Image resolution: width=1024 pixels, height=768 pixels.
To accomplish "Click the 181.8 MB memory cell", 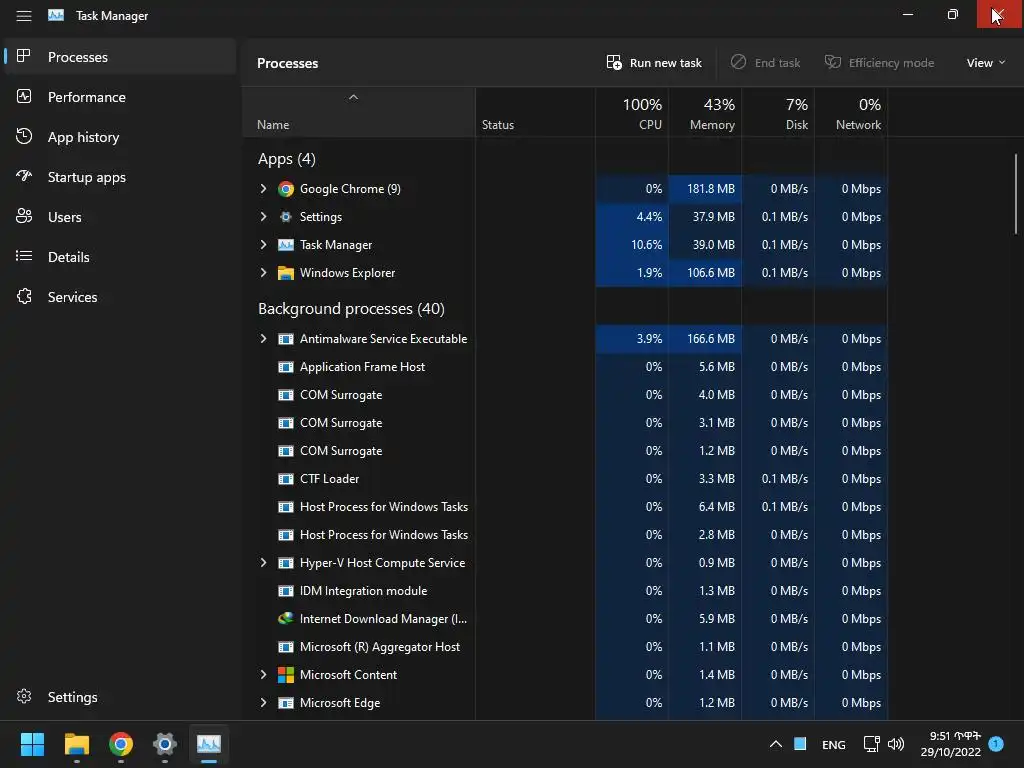I will tap(705, 189).
